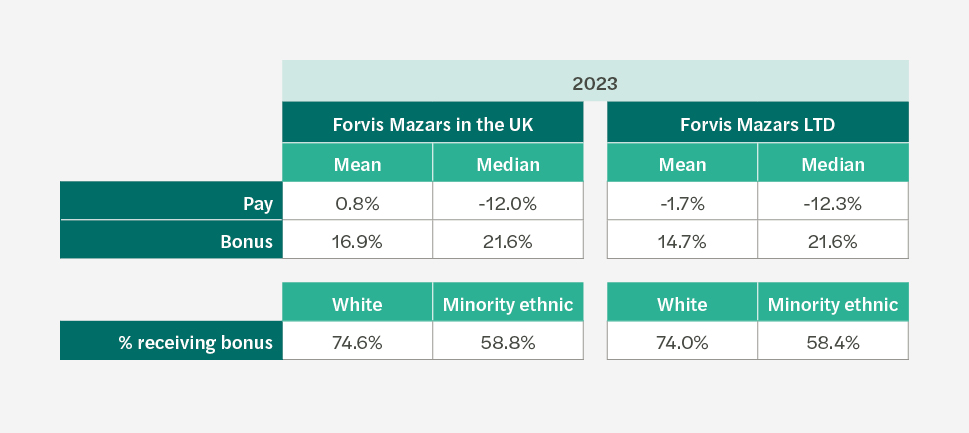Select the 74.0% White bonus cell
The image size is (969, 433).
[682, 342]
